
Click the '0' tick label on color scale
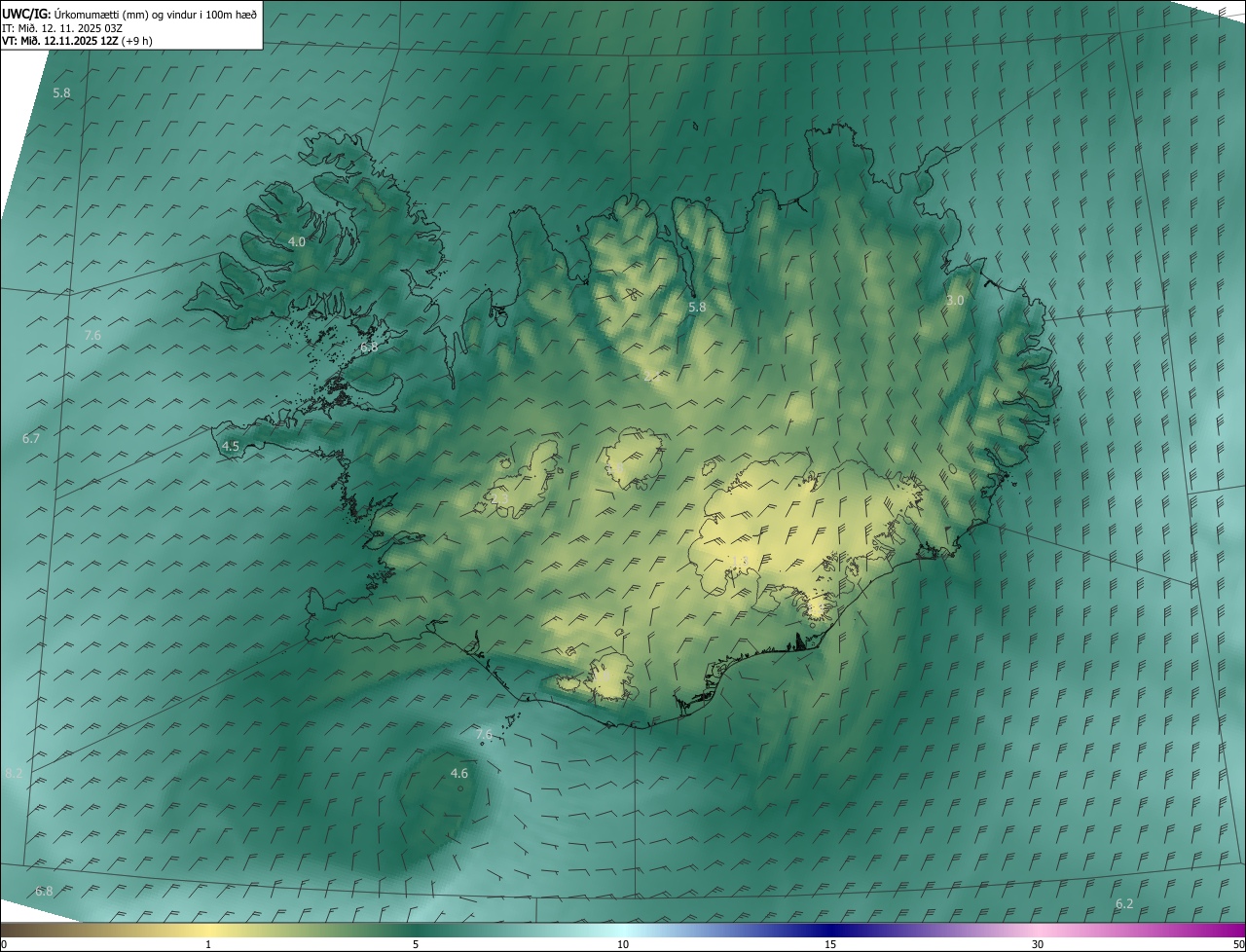3,944
